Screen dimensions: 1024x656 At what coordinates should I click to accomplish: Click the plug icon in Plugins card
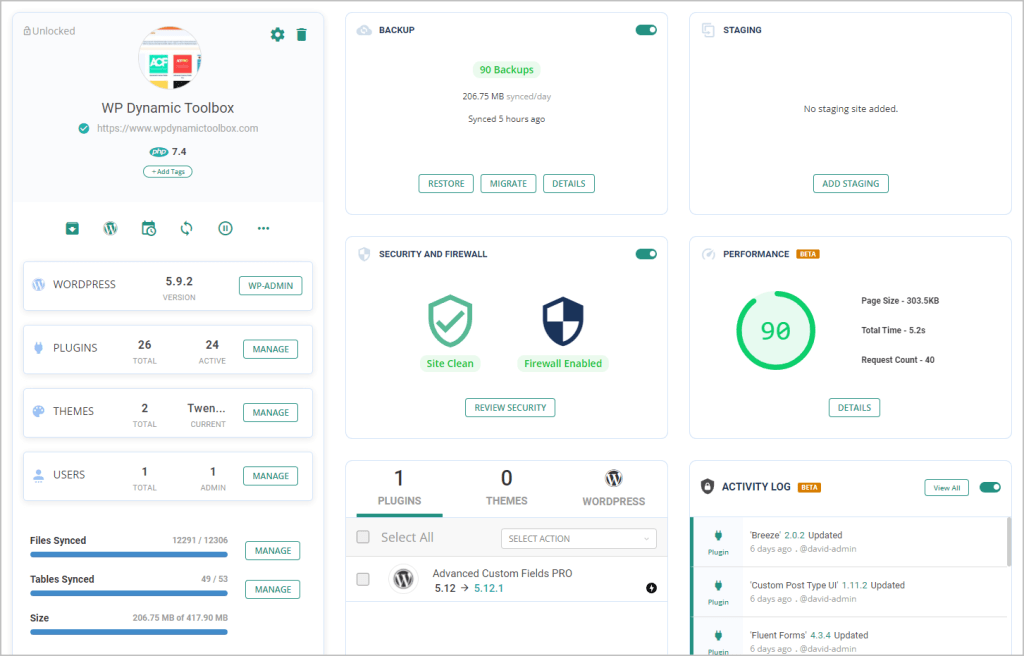[39, 348]
